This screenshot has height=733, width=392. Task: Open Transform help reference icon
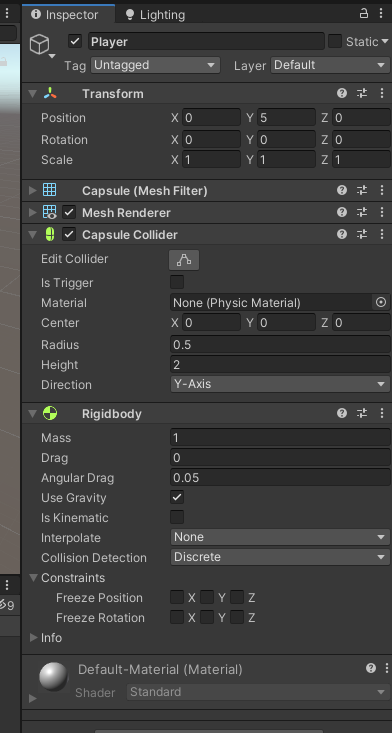point(342,93)
